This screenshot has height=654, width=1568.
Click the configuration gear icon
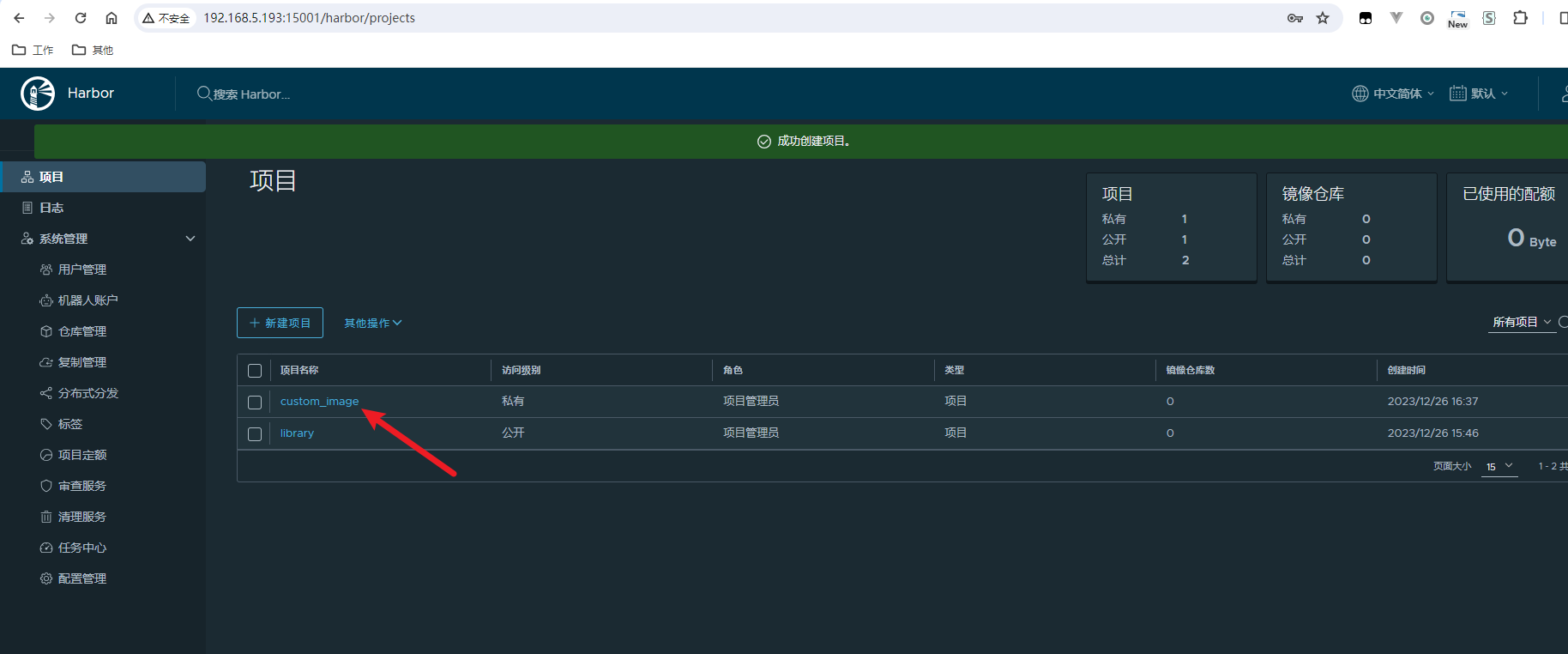pyautogui.click(x=46, y=578)
